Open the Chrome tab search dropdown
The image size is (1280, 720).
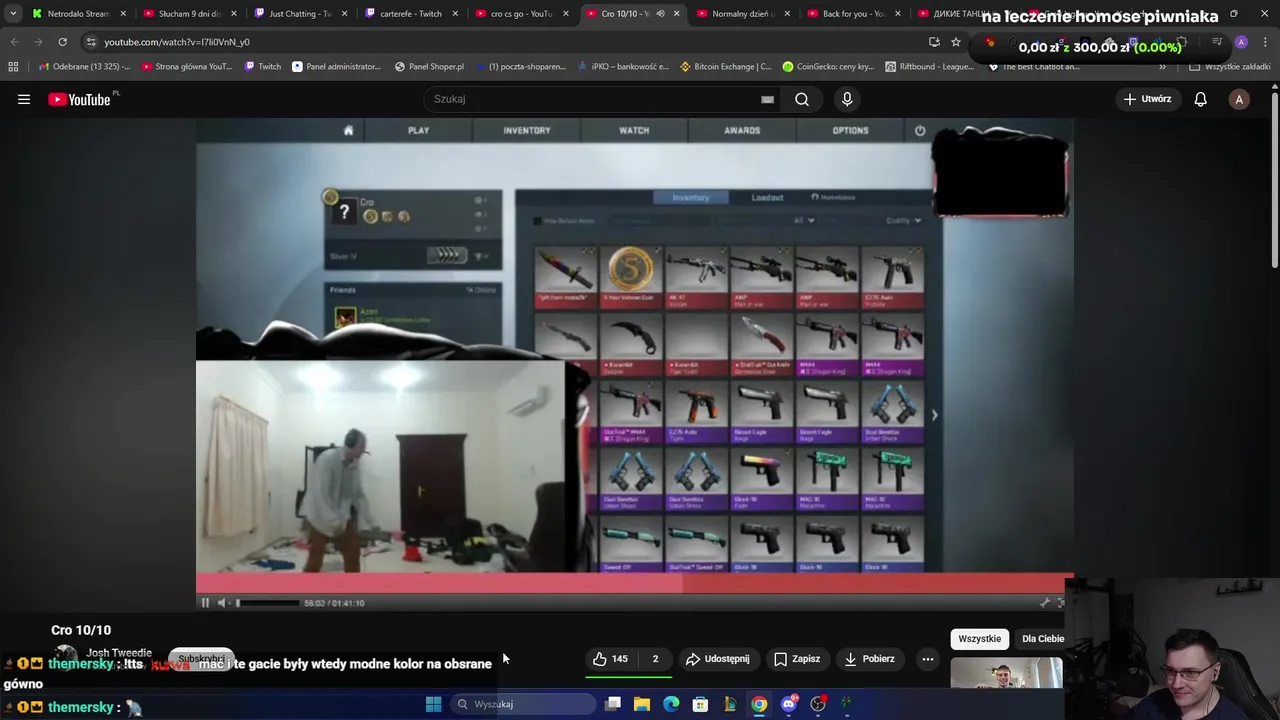click(x=13, y=14)
